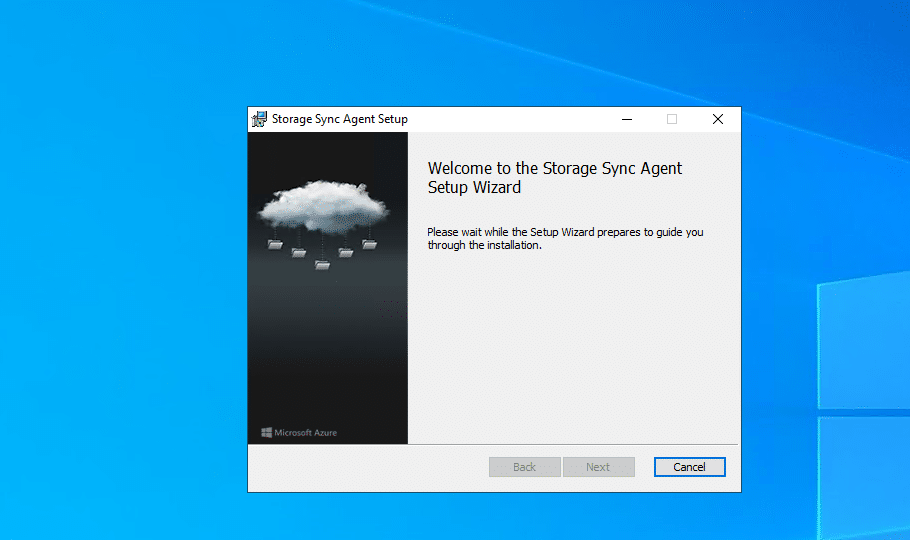Click the empty desktop left of the wizard
910x540 pixels.
click(x=120, y=300)
